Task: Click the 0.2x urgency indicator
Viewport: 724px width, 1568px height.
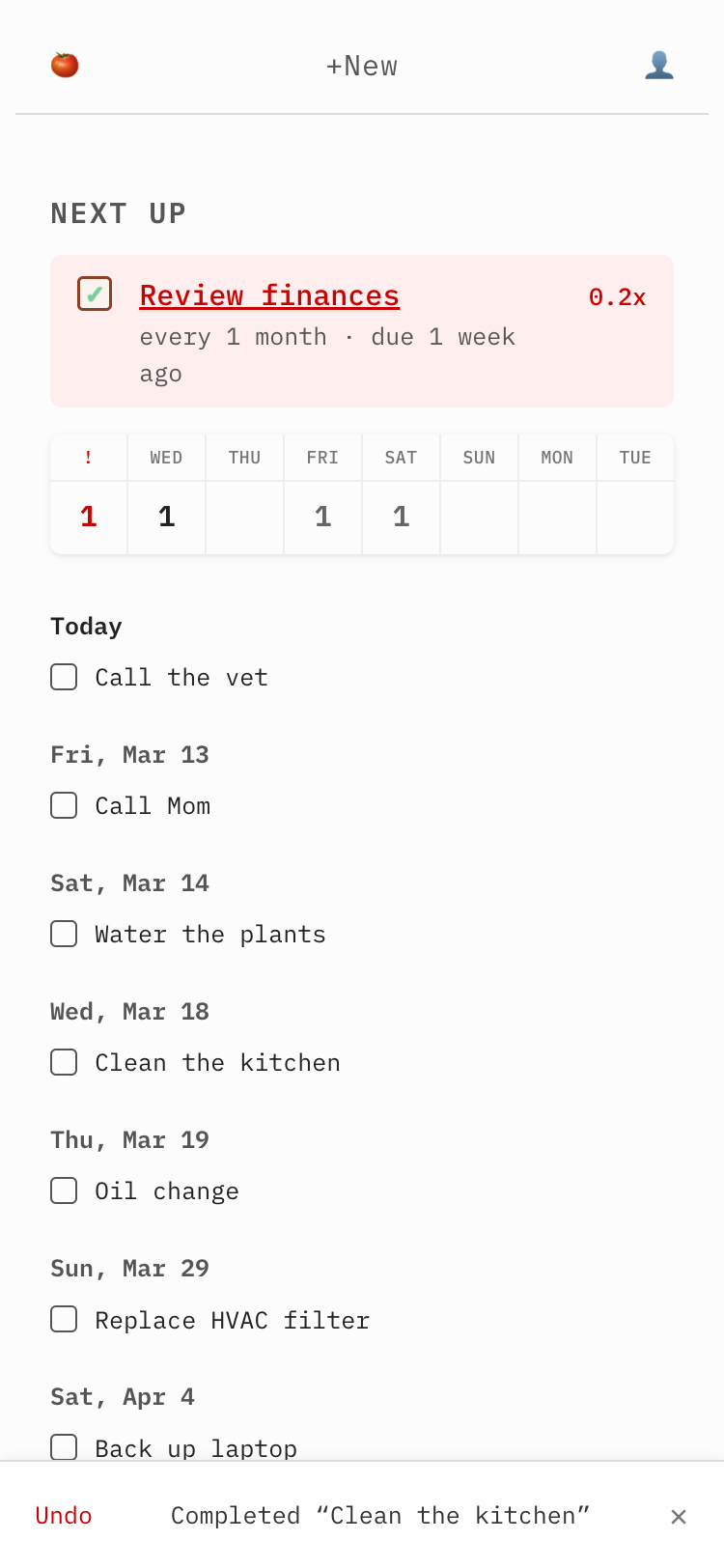Action: (617, 297)
